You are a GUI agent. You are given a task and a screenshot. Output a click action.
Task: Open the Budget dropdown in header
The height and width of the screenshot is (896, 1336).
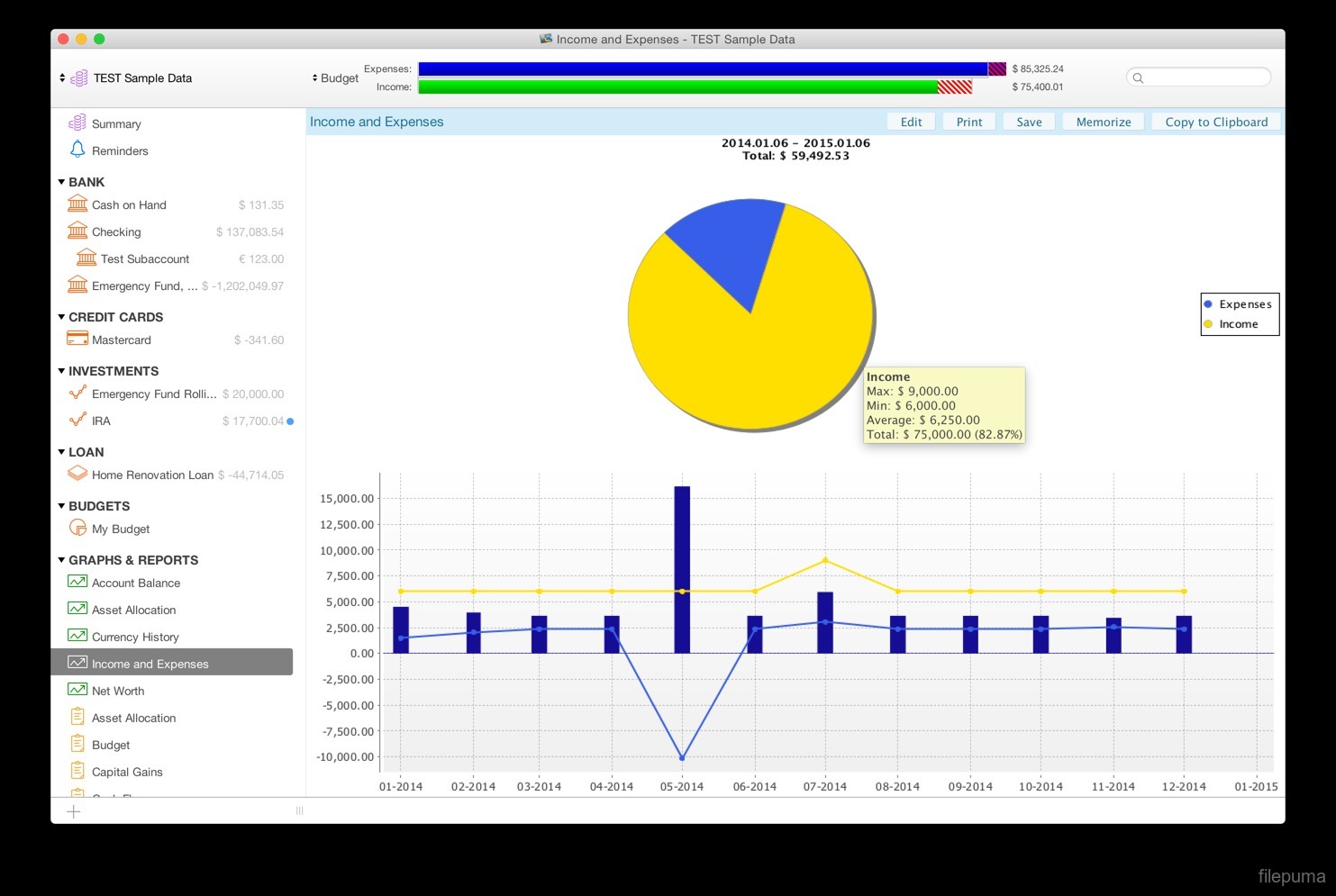[x=335, y=78]
